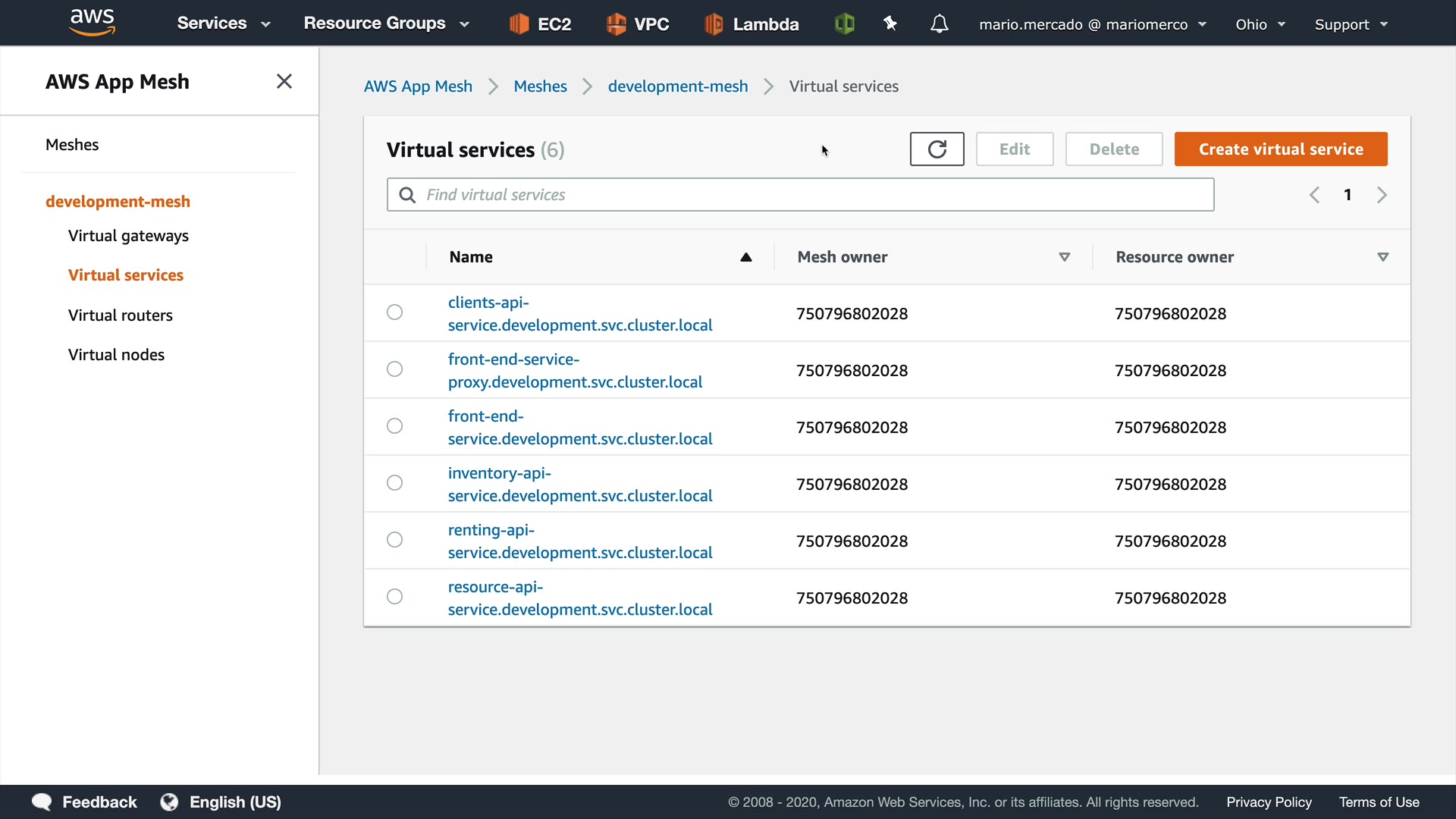The height and width of the screenshot is (819, 1456).
Task: Click the pin shortcuts icon in navbar
Action: click(890, 24)
